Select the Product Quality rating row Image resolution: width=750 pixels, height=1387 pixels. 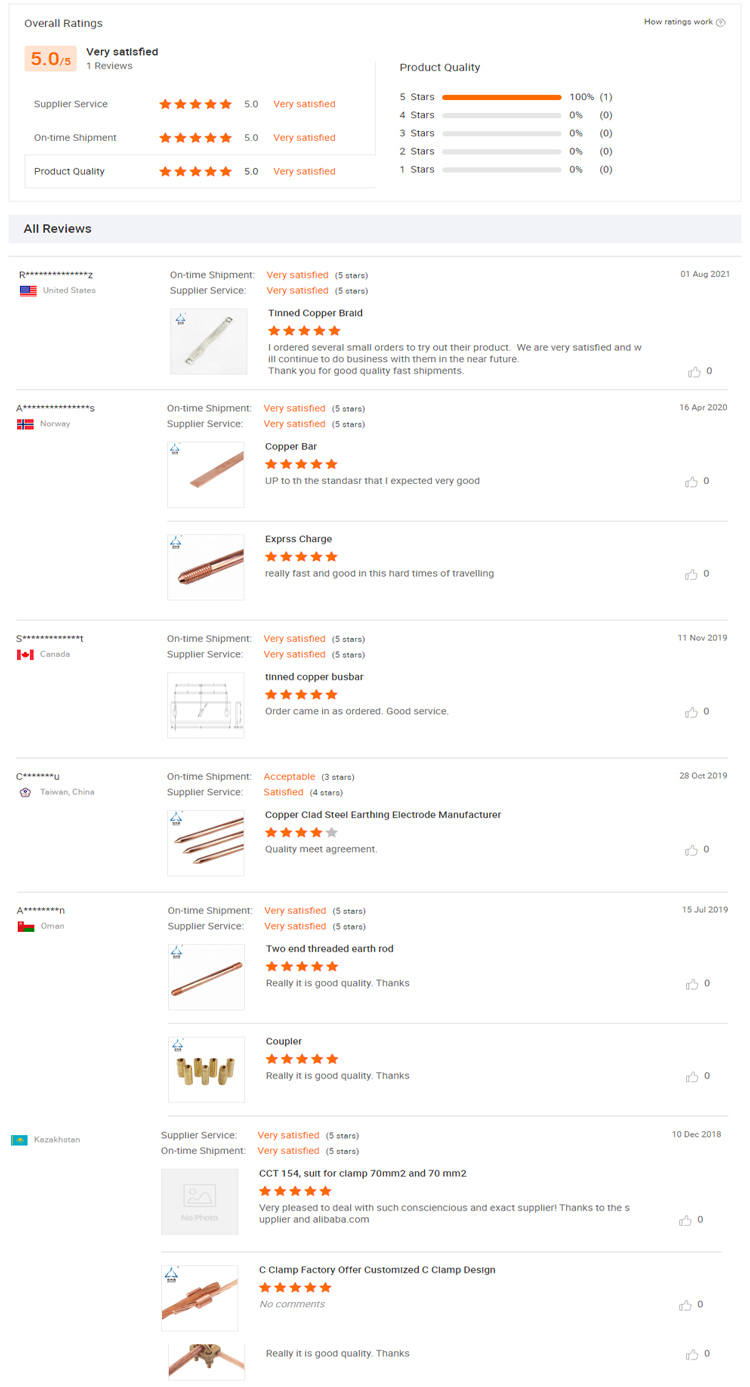[200, 172]
